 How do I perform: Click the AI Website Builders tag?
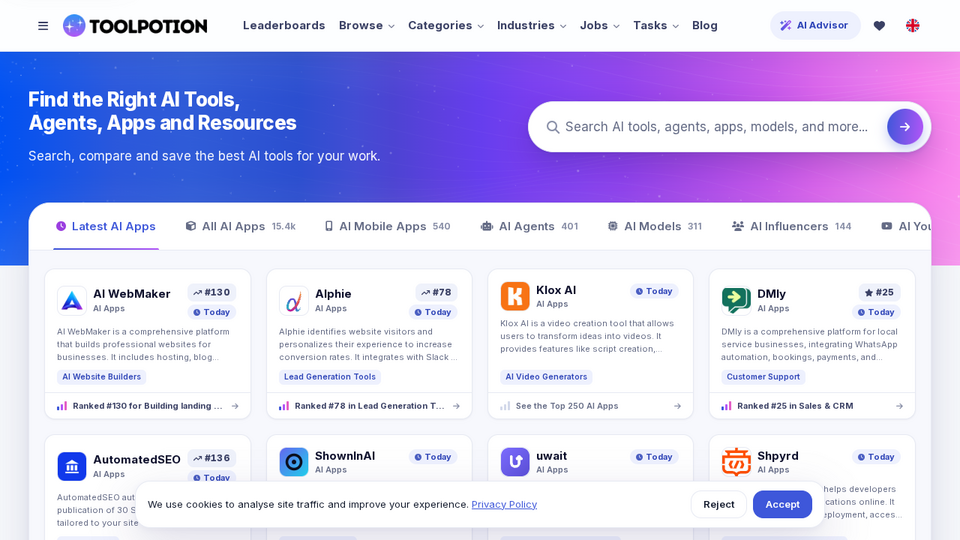102,377
